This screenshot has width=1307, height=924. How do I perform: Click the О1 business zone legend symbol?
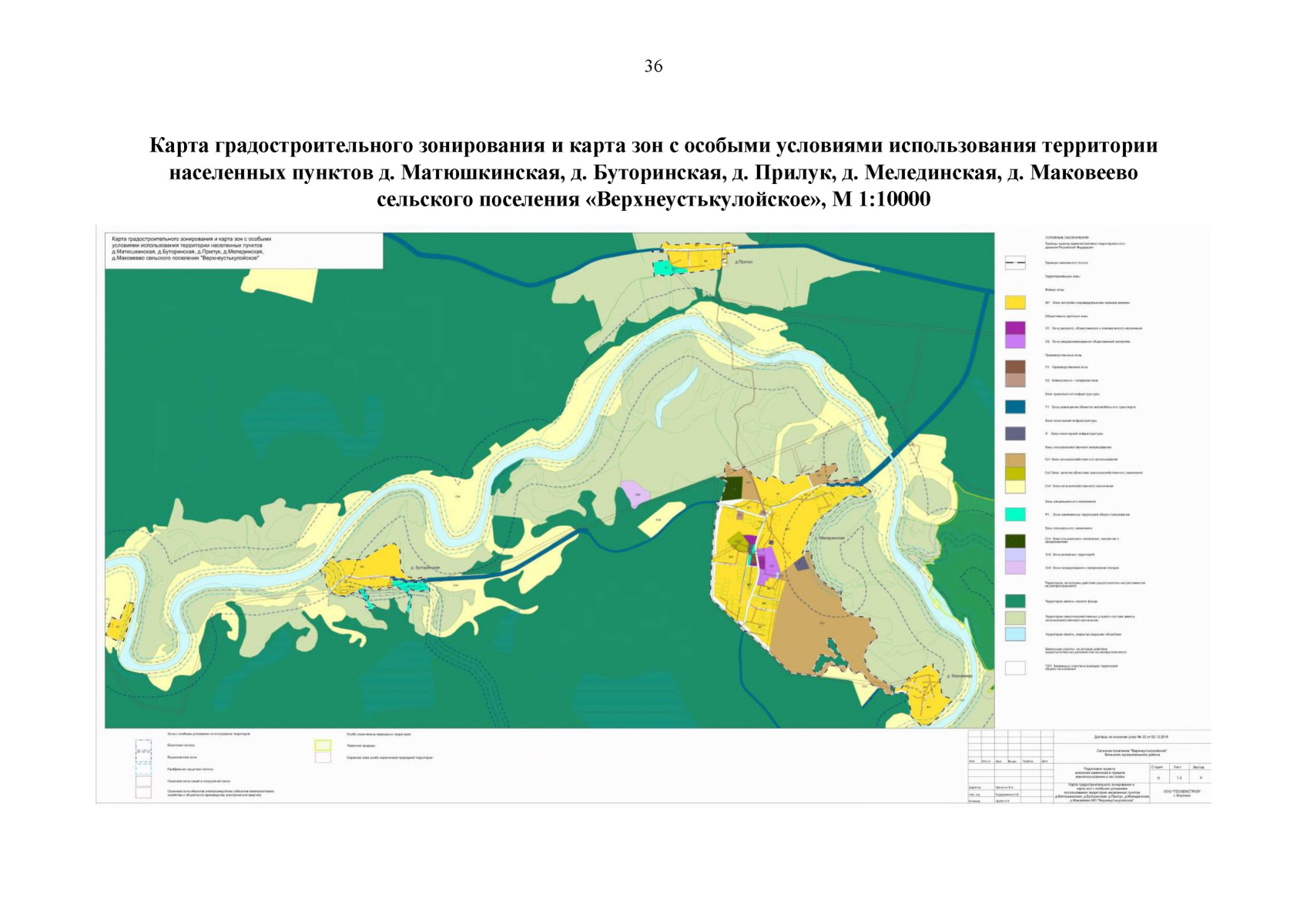[x=1015, y=326]
